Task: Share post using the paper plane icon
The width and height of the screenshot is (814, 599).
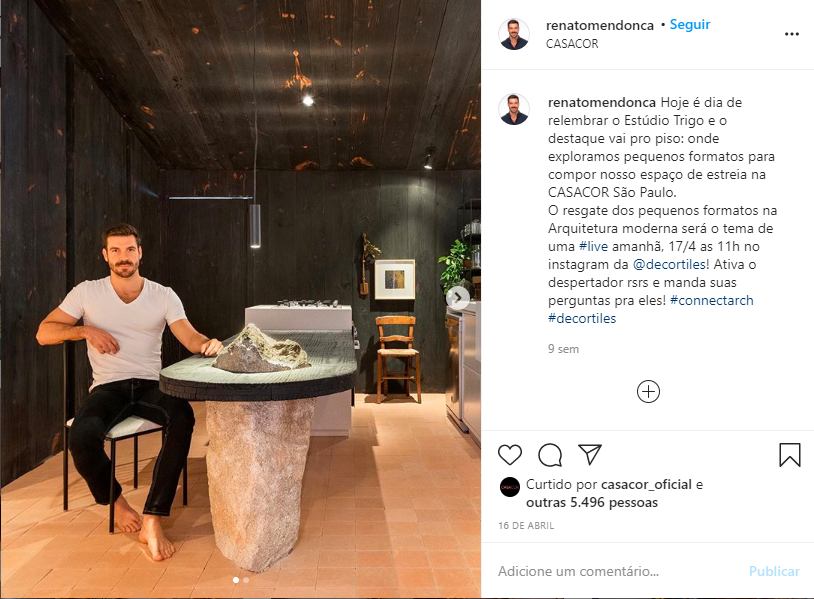Action: pos(590,454)
